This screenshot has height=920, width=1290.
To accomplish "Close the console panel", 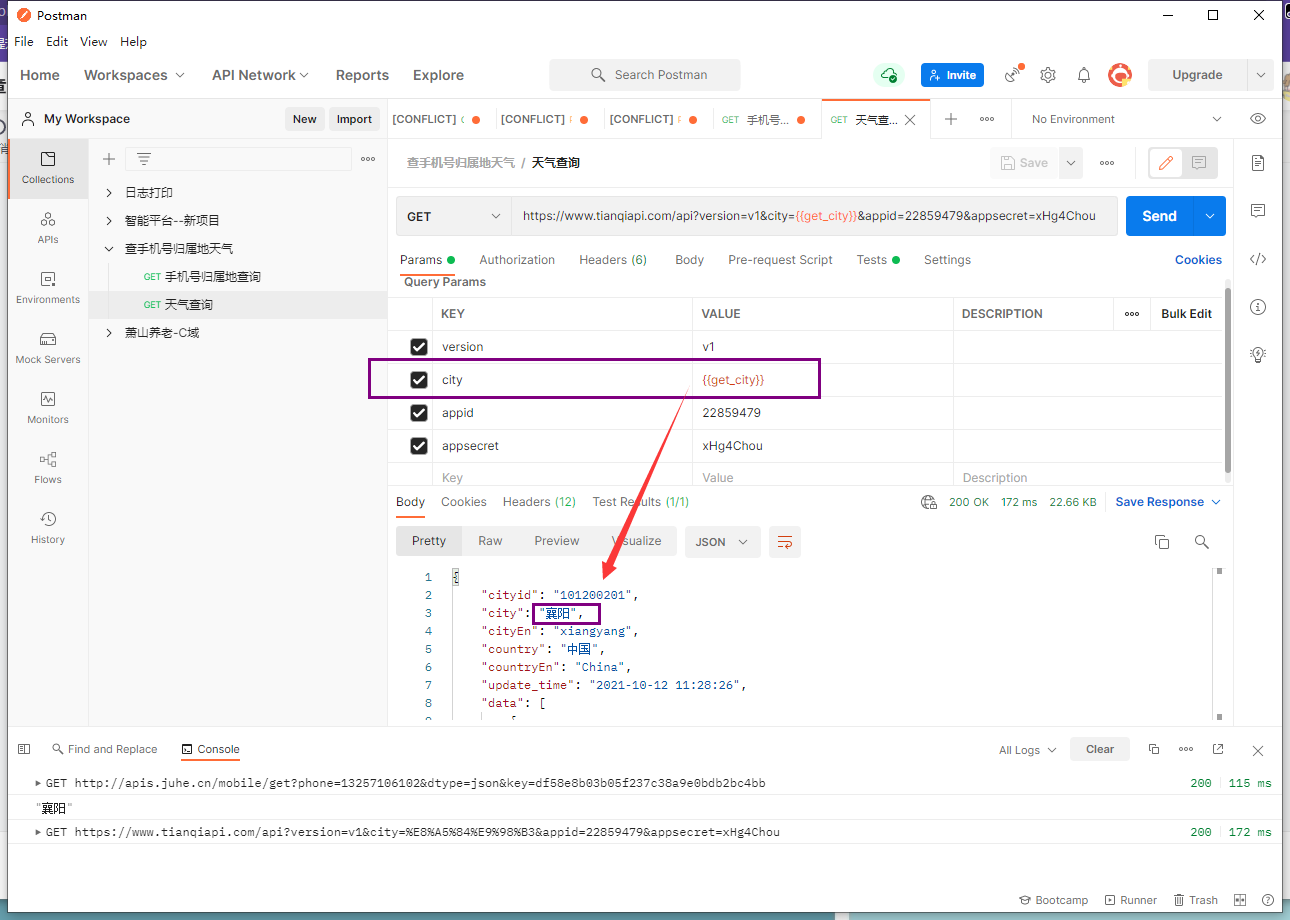I will [1258, 750].
